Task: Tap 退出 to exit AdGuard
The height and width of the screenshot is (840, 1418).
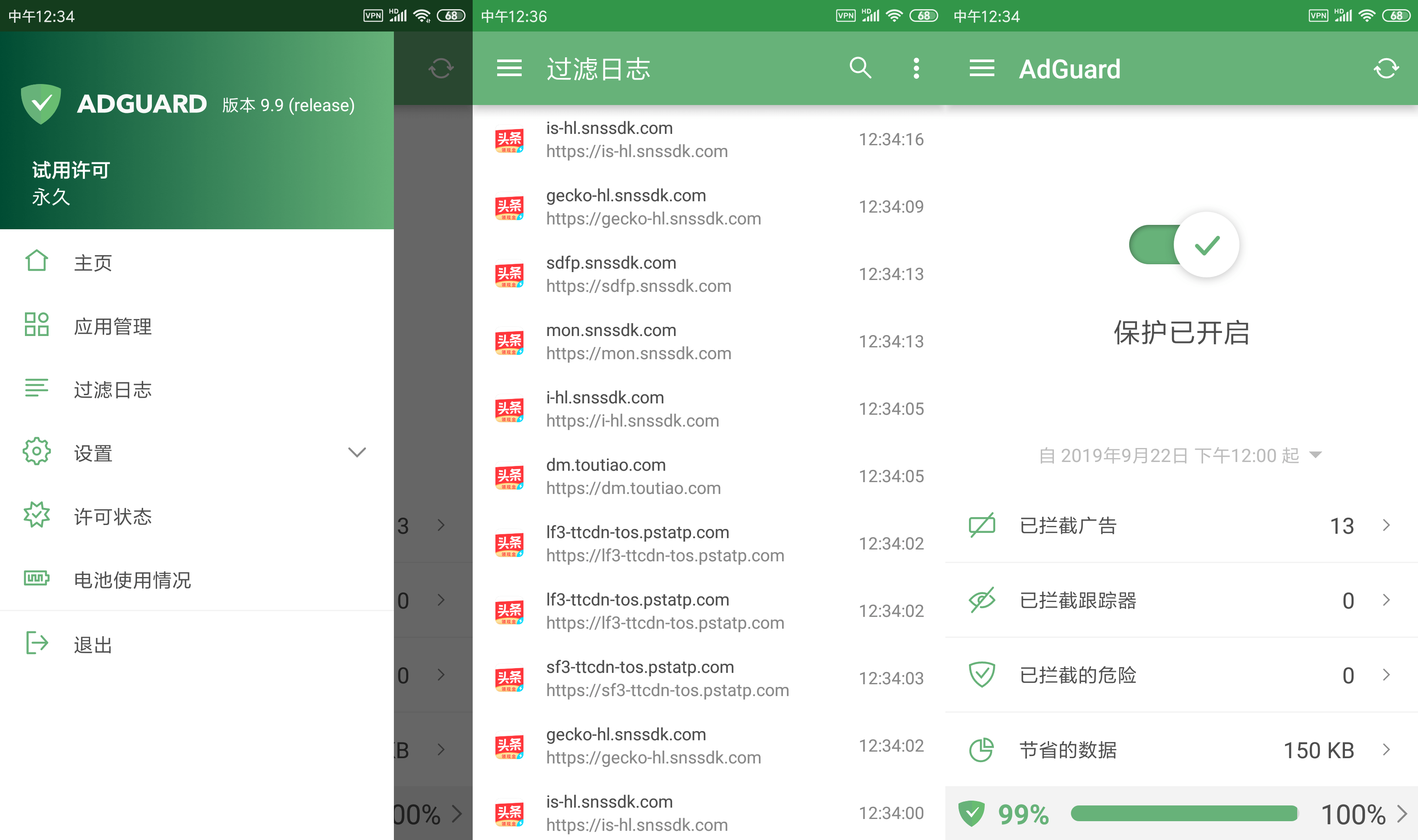Action: pyautogui.click(x=93, y=645)
